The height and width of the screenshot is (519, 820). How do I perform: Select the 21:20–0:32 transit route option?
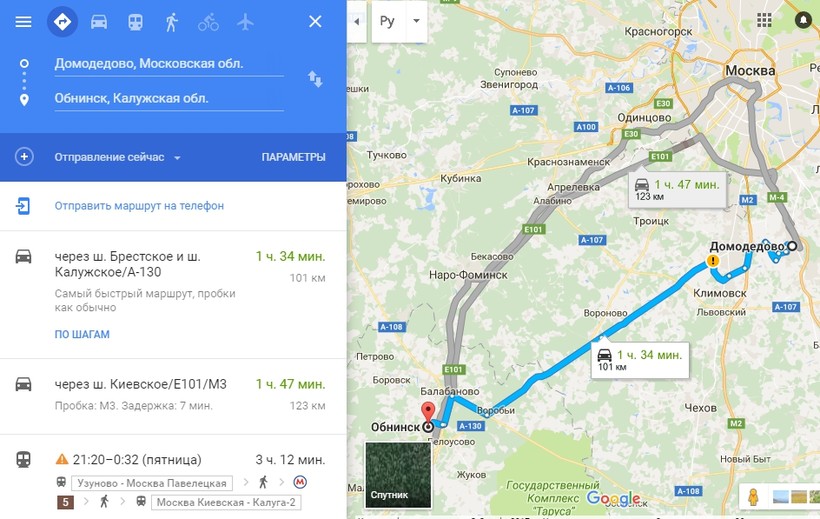pos(173,477)
